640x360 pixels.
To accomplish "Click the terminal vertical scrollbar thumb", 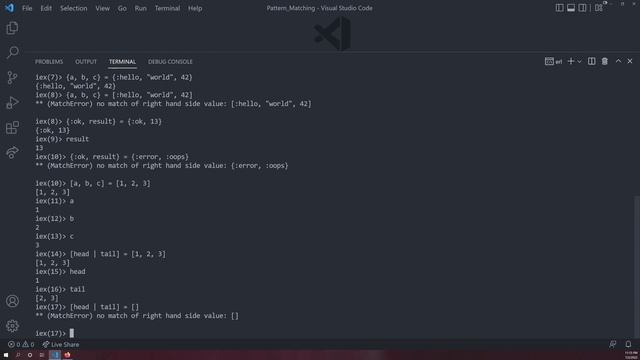I will (x=637, y=267).
